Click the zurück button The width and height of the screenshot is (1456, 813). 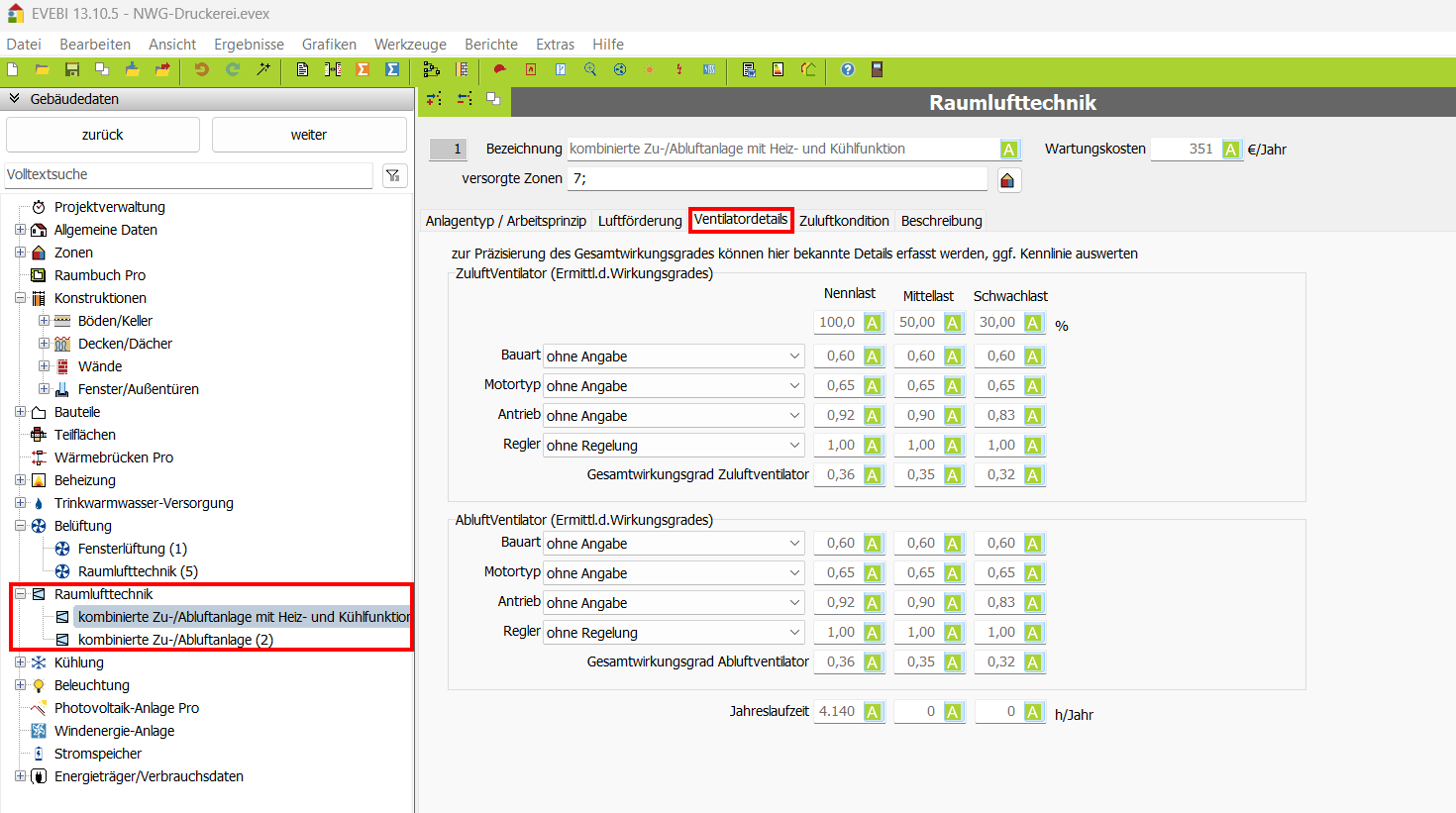[x=103, y=135]
